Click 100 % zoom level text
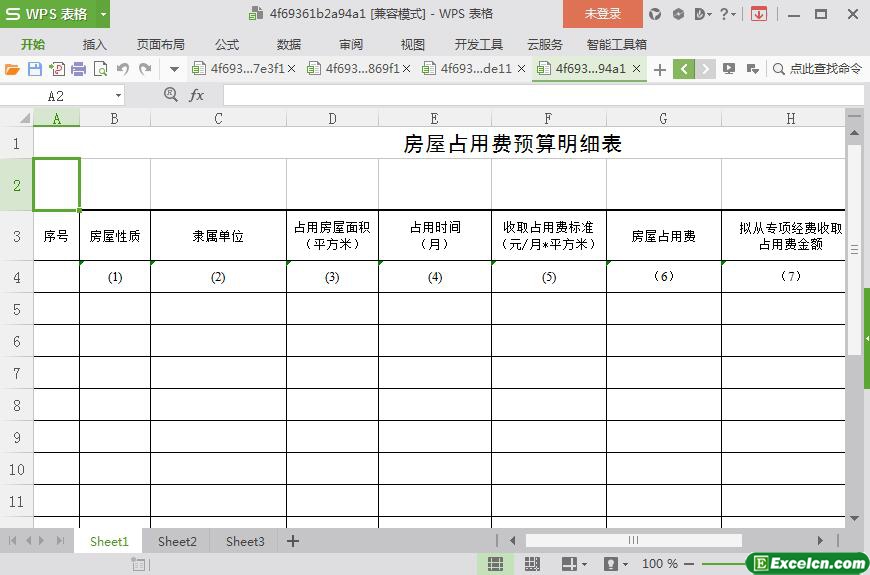Screen dimensions: 870x575 coord(660,564)
